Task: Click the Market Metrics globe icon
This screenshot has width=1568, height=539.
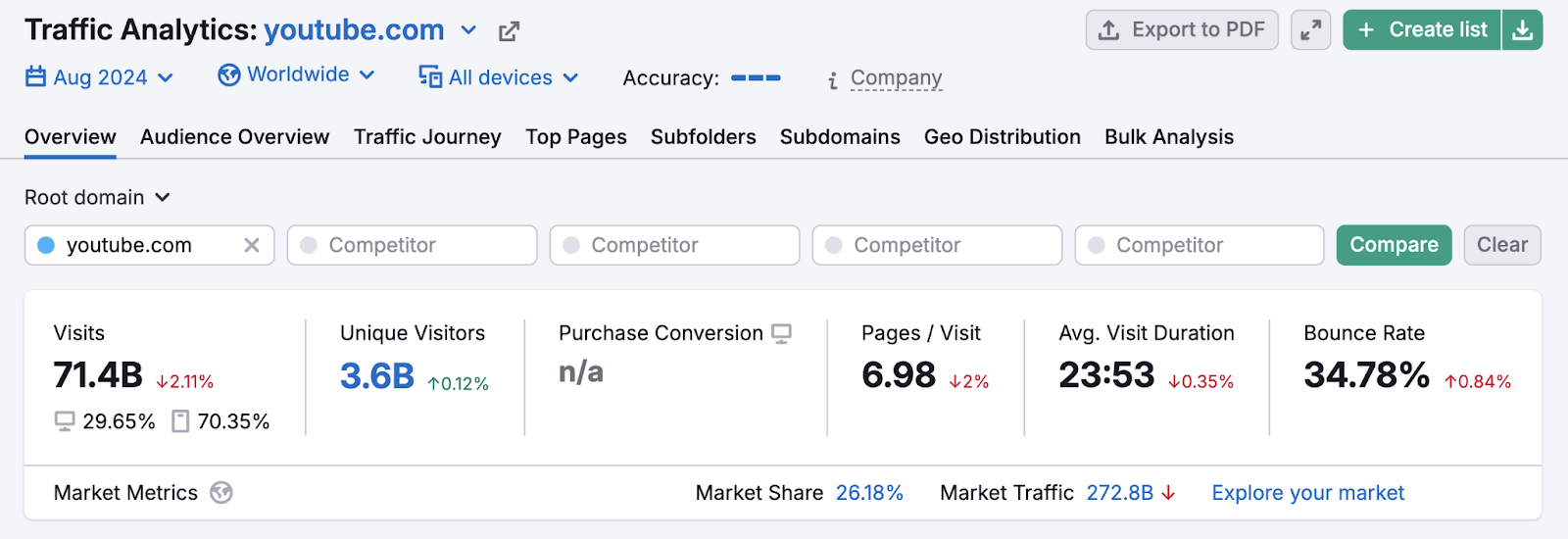Action: tap(221, 493)
